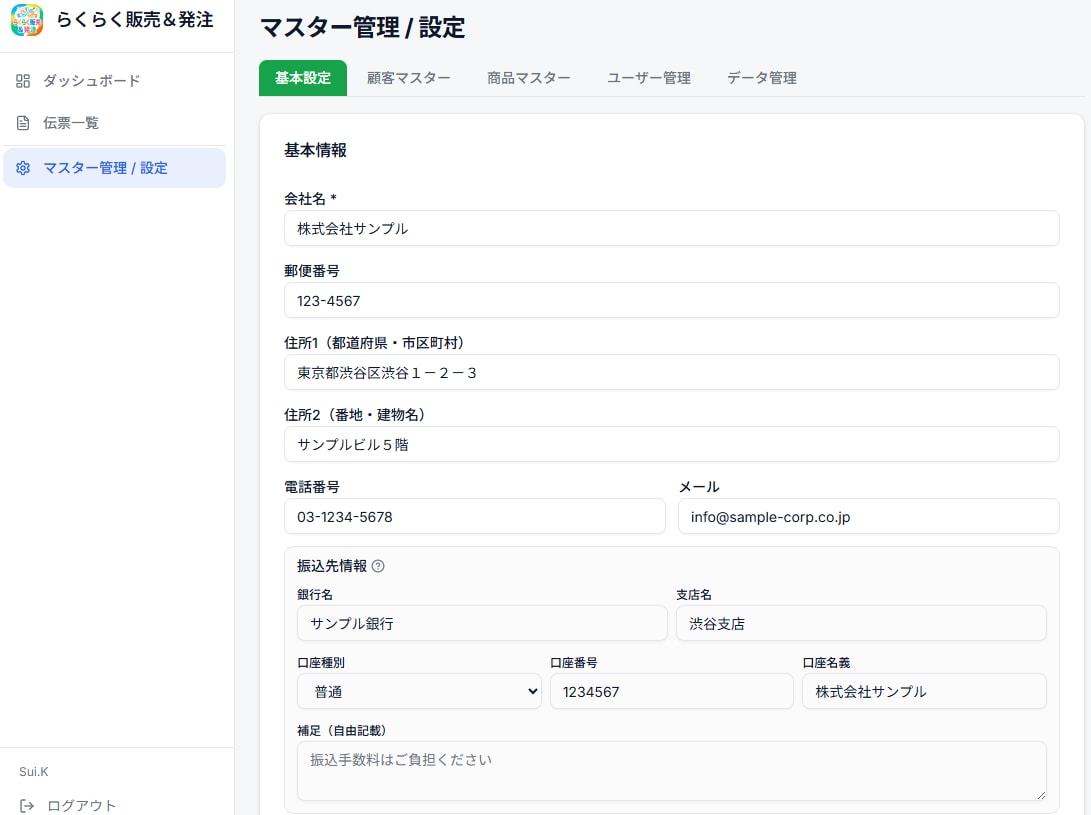Switch to the 顧客マスター tab

tap(408, 78)
